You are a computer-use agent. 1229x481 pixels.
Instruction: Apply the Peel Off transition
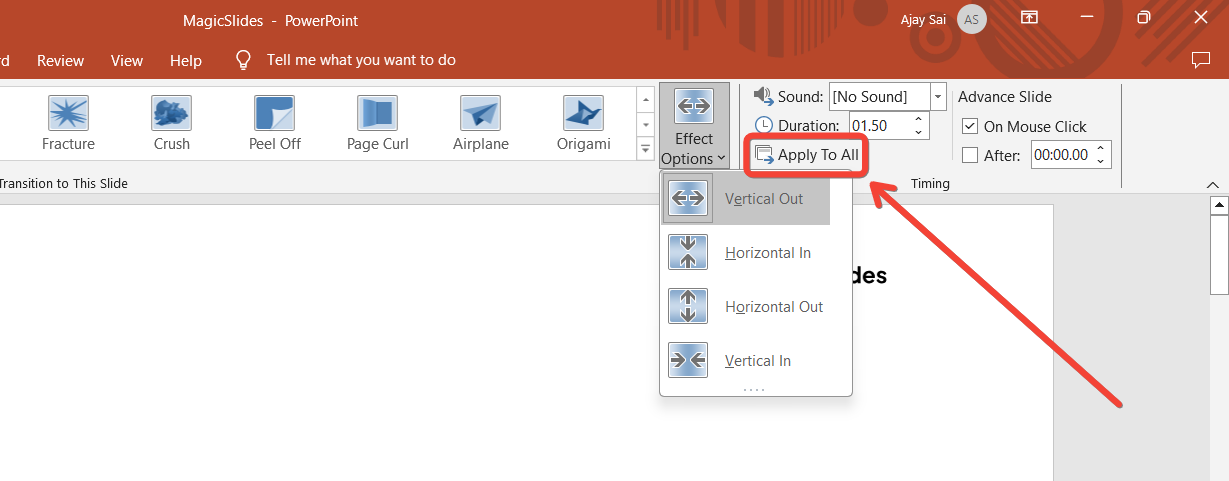pyautogui.click(x=275, y=122)
